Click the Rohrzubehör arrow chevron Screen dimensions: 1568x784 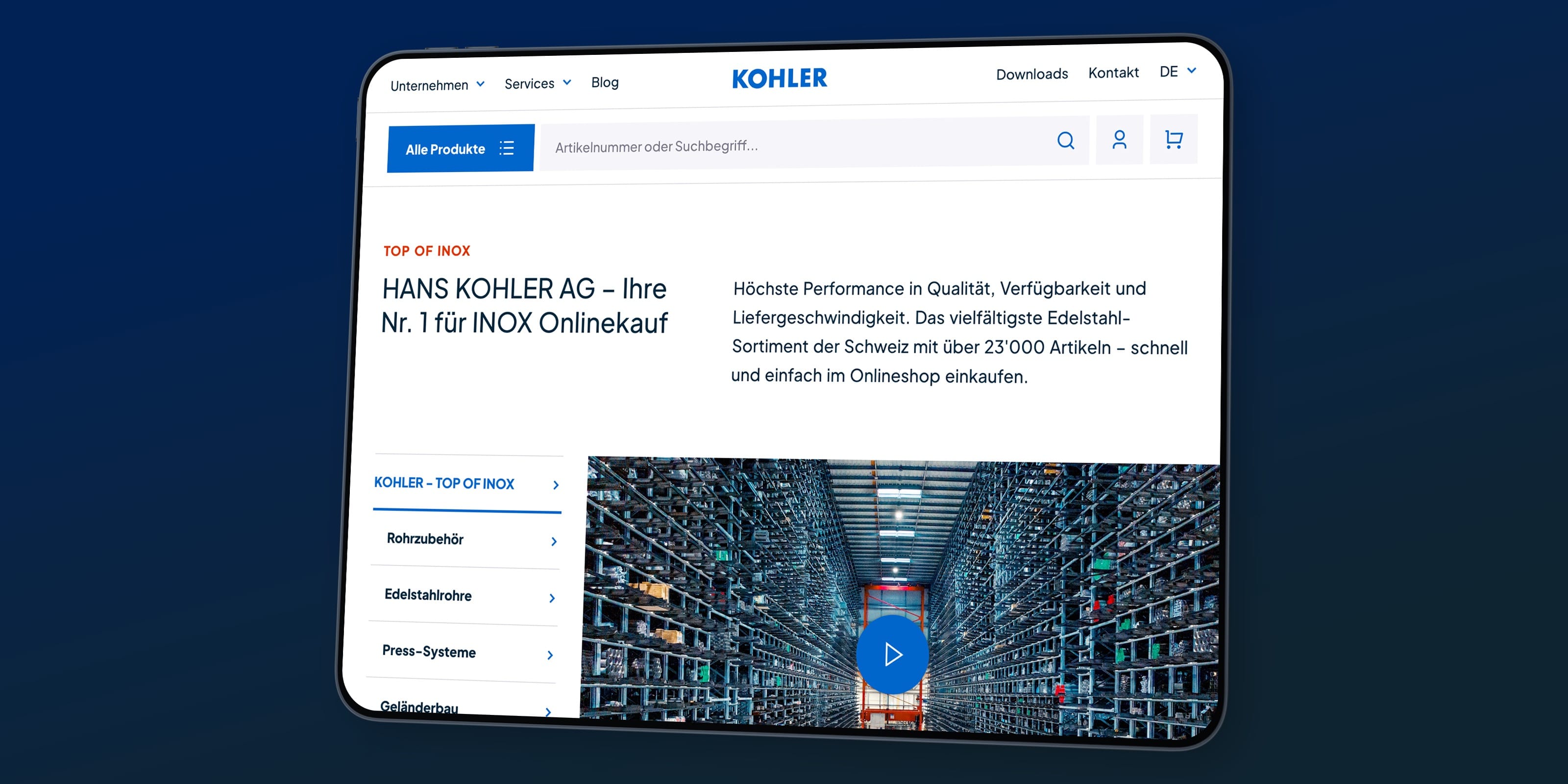coord(554,541)
